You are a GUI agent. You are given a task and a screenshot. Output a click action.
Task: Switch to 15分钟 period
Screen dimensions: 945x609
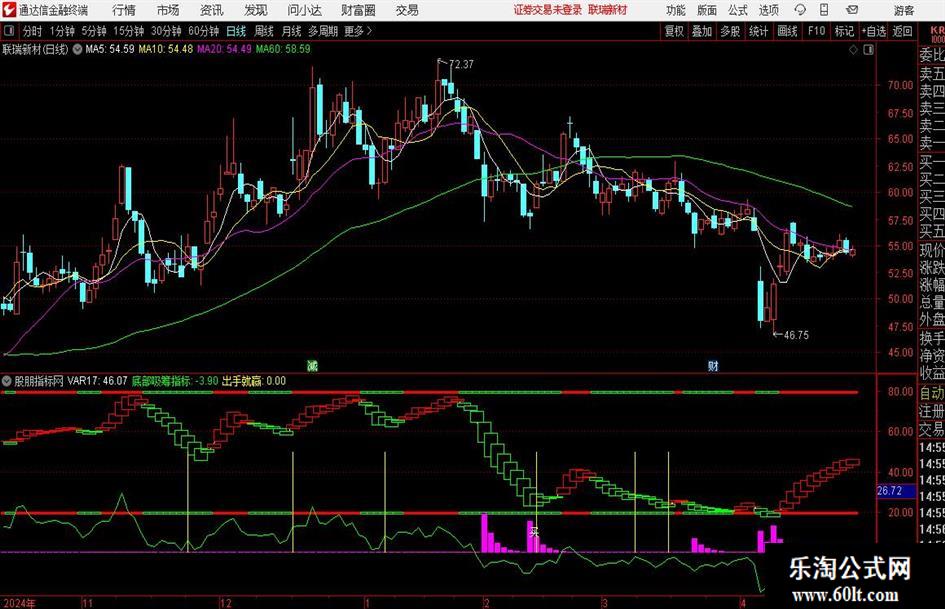(129, 31)
